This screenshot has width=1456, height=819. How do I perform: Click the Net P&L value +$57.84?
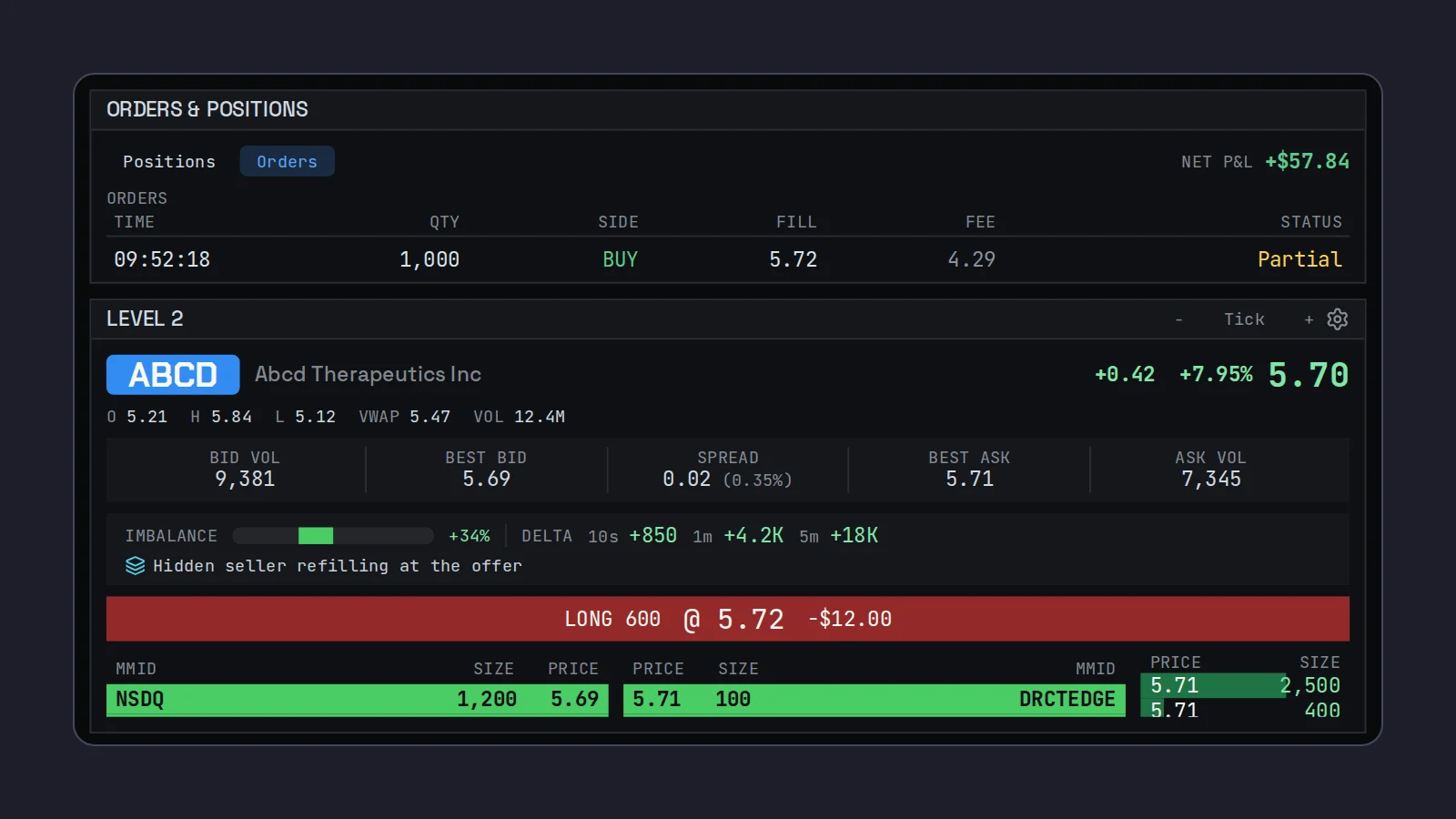[x=1307, y=161]
